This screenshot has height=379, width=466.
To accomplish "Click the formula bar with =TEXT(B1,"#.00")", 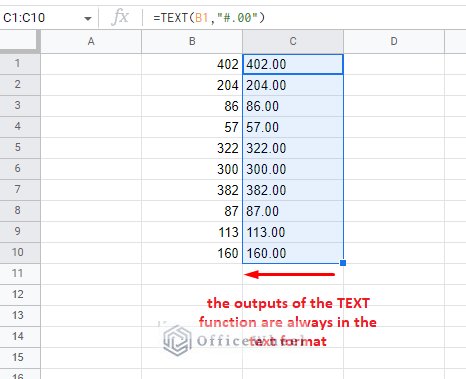I will click(304, 18).
